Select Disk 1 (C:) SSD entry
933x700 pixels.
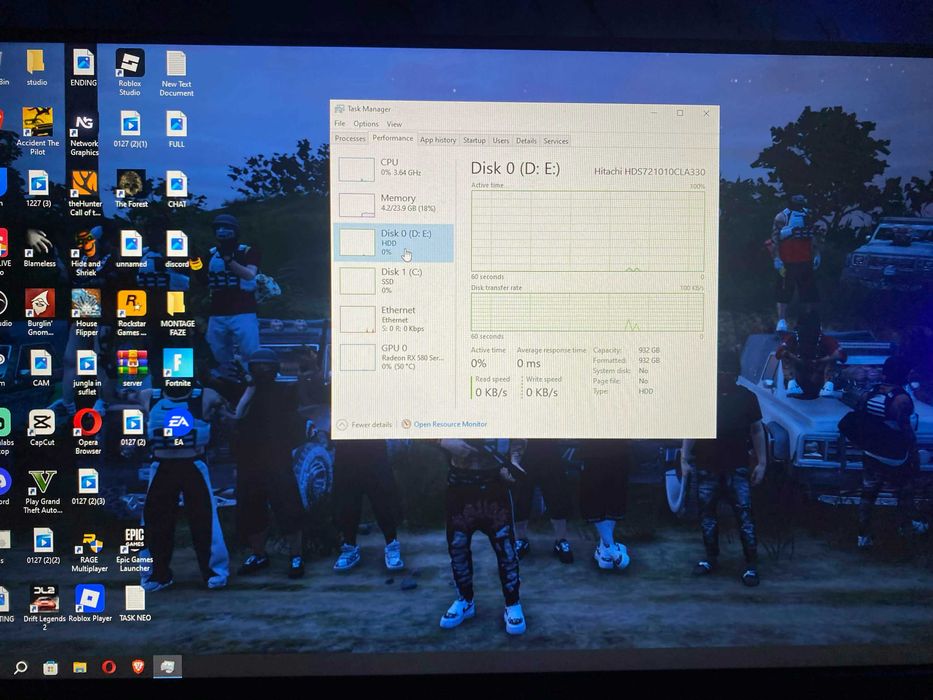[394, 280]
